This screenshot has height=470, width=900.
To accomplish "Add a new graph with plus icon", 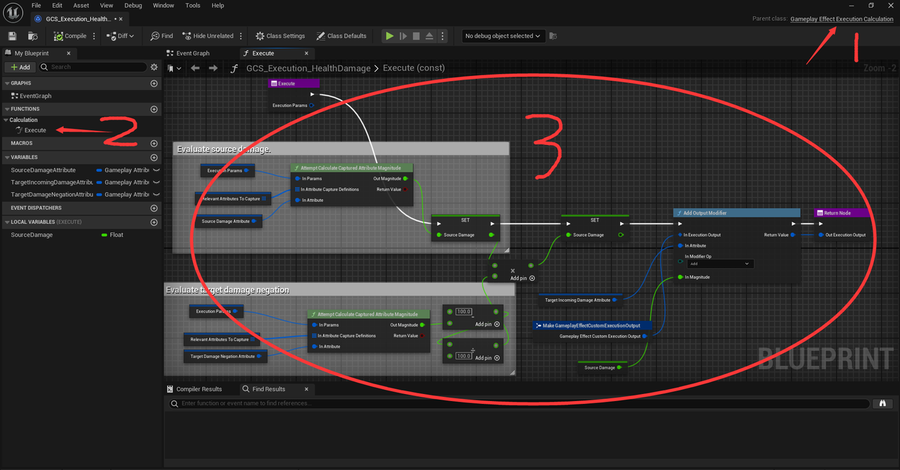I will click(154, 84).
